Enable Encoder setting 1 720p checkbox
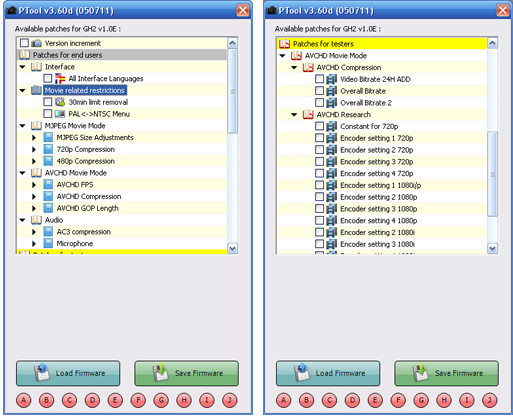 tap(319, 138)
